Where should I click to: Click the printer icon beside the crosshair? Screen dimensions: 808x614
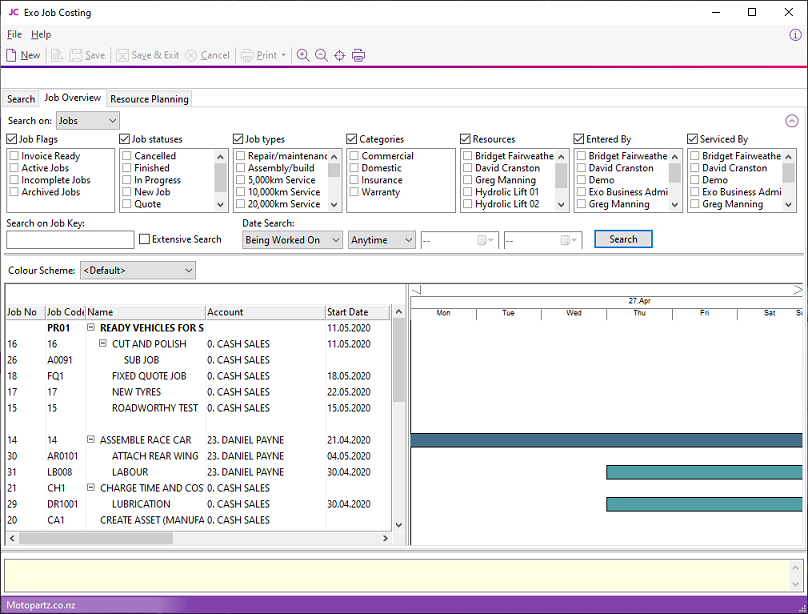(358, 55)
